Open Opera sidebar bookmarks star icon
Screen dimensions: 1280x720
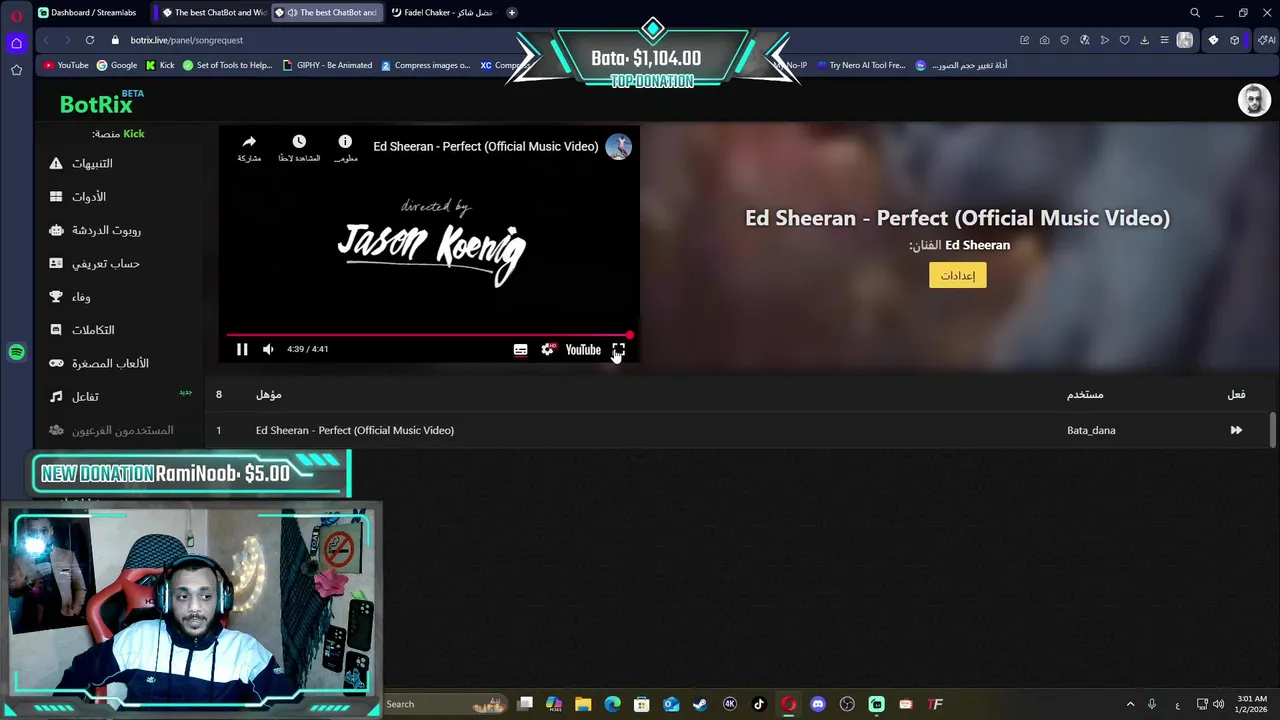coord(16,70)
